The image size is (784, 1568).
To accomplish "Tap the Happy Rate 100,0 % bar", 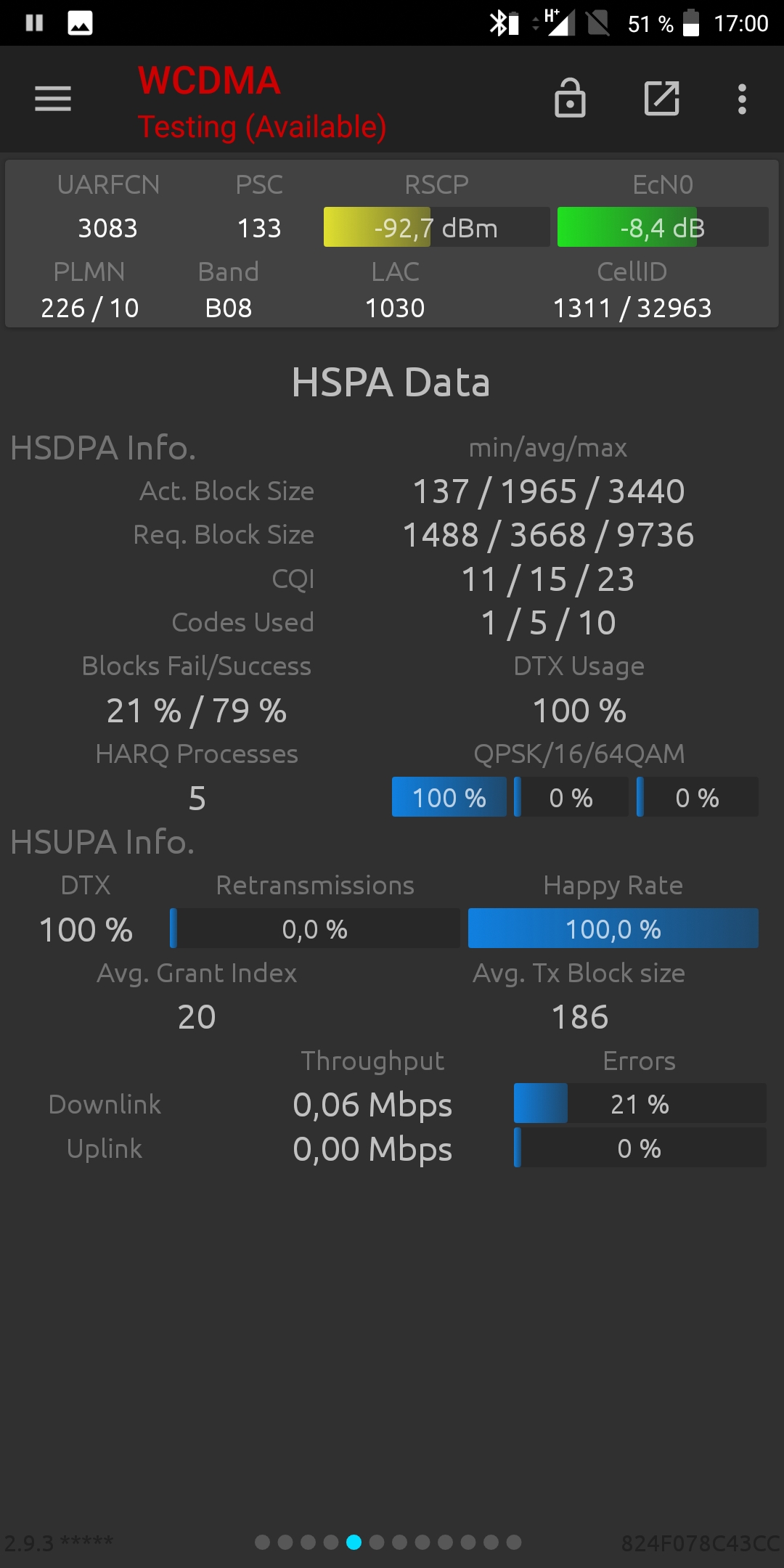I will click(x=613, y=928).
